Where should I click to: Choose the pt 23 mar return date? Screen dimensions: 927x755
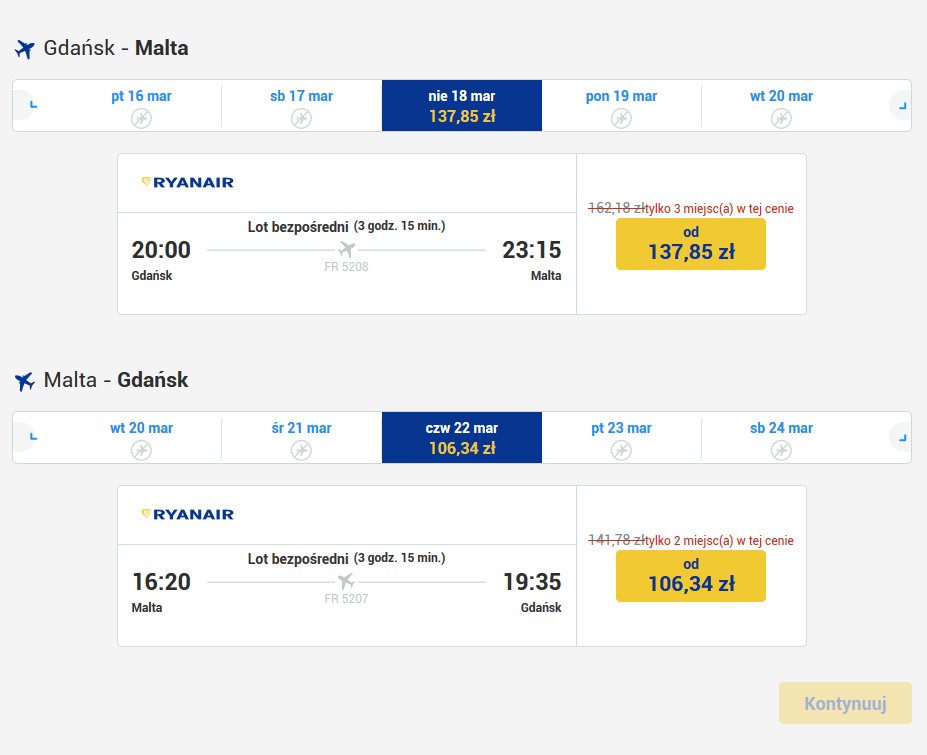tap(621, 438)
